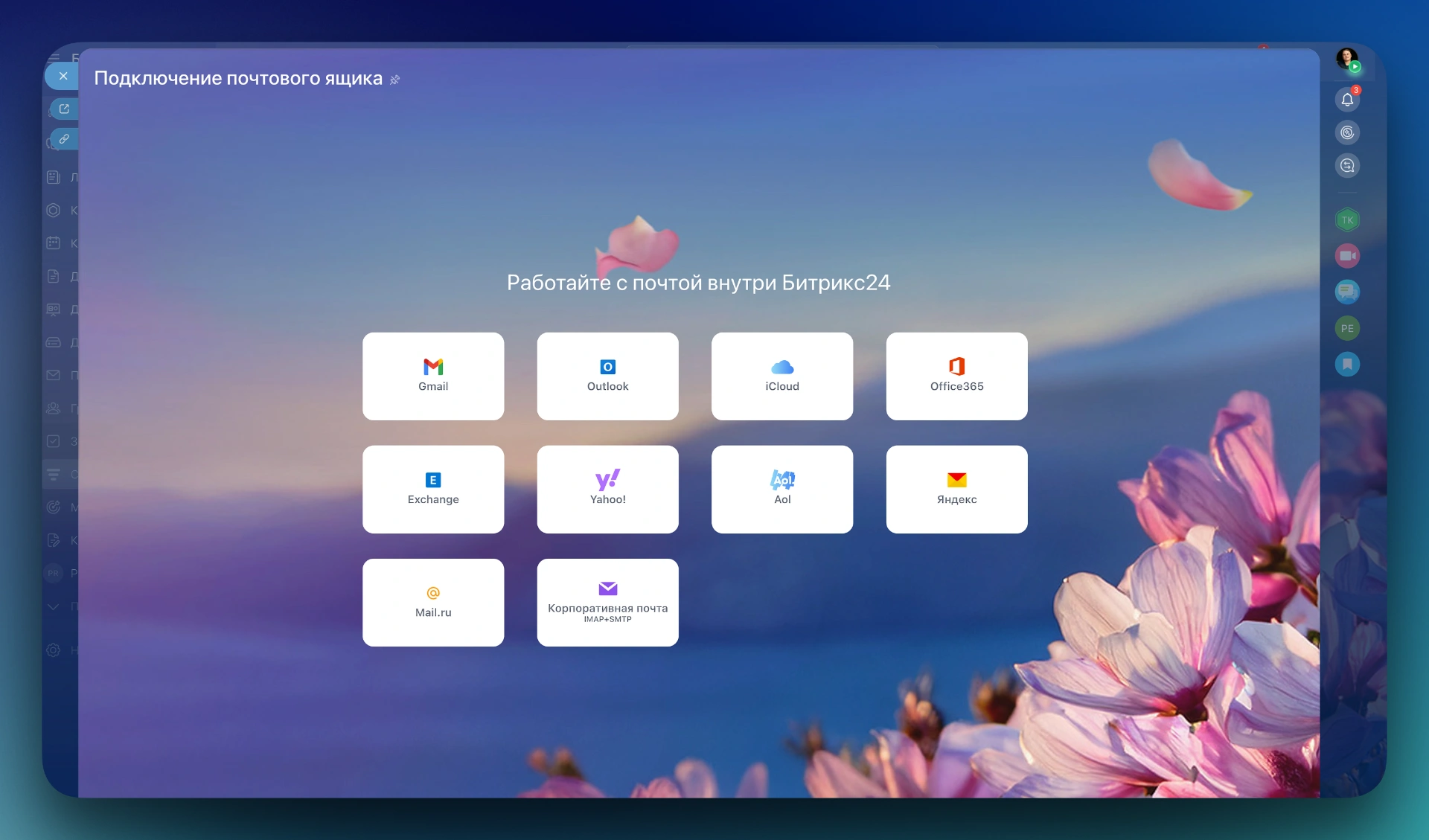Open the bookmark saved chat icon
1429x840 pixels.
1347,364
